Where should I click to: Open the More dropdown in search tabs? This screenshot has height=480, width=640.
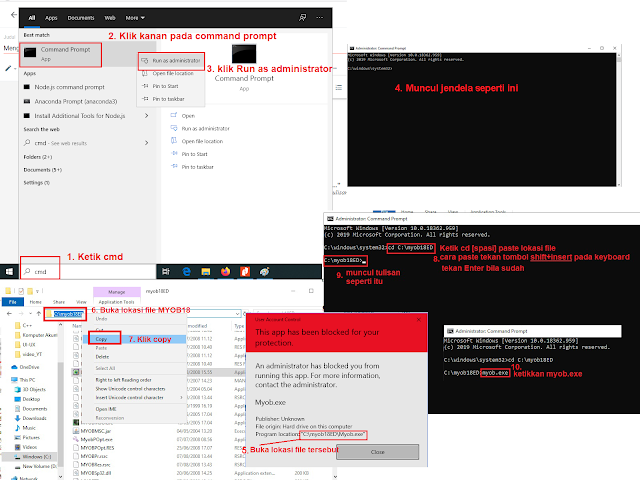tap(135, 18)
